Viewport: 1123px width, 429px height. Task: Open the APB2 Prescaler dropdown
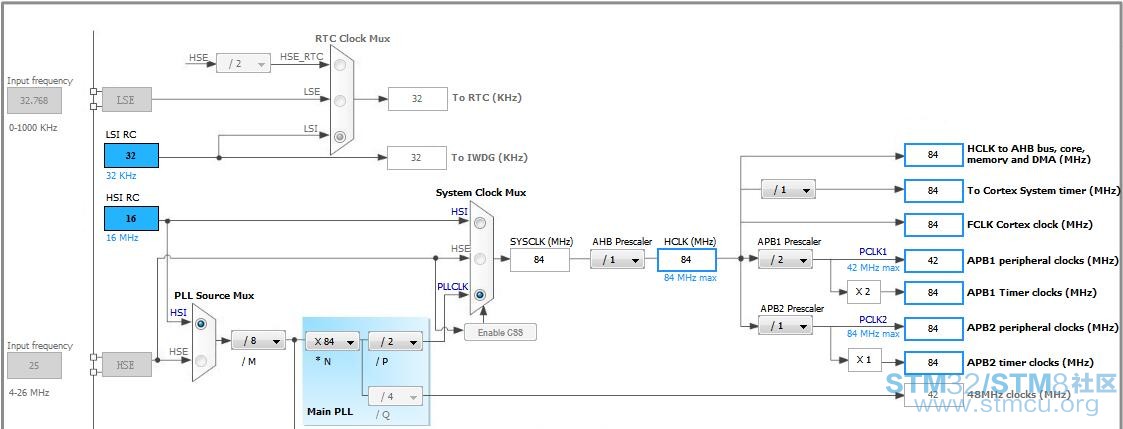(x=785, y=326)
